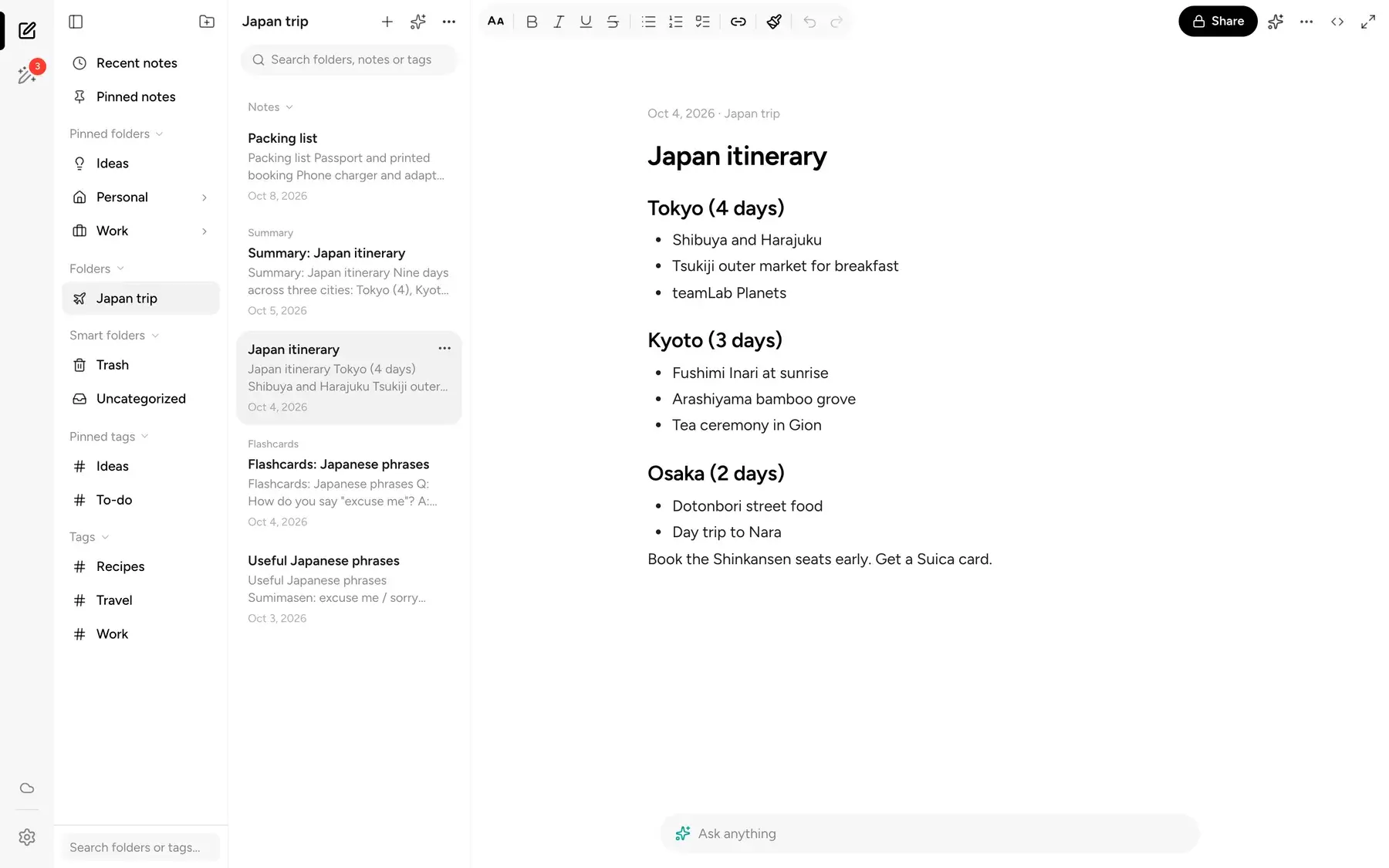Collapse the Smart folders section
Screen dimensions: 1389x868
[x=114, y=335]
